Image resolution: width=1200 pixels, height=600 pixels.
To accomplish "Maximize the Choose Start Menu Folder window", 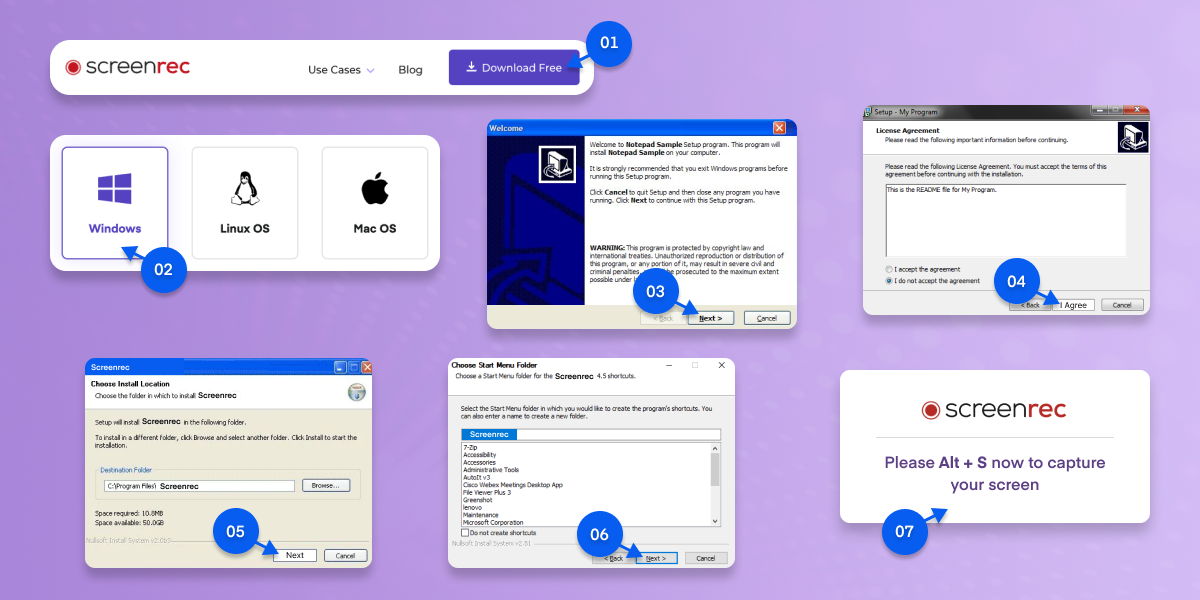I will [x=696, y=365].
